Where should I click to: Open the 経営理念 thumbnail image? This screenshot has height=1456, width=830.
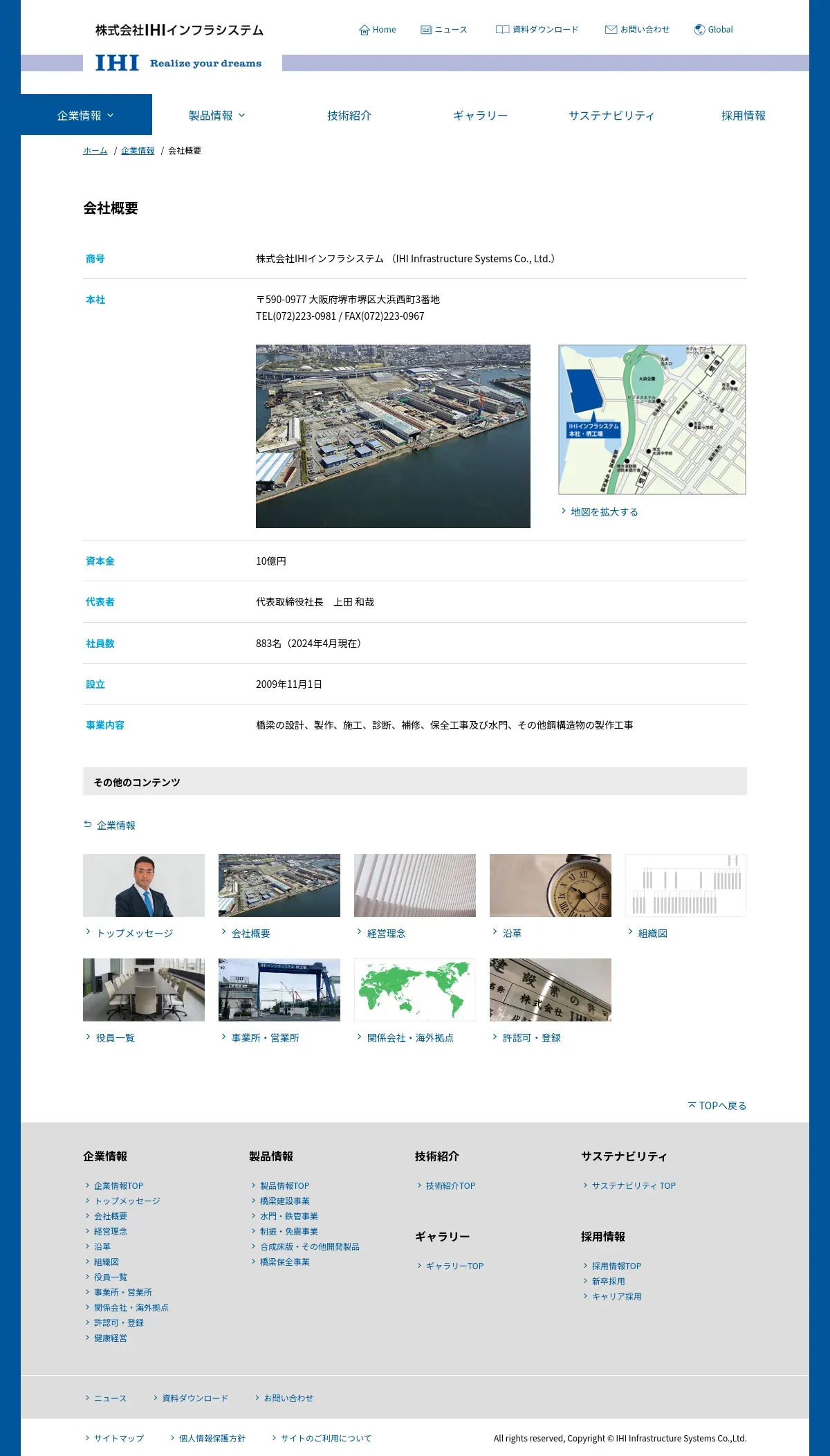point(415,885)
